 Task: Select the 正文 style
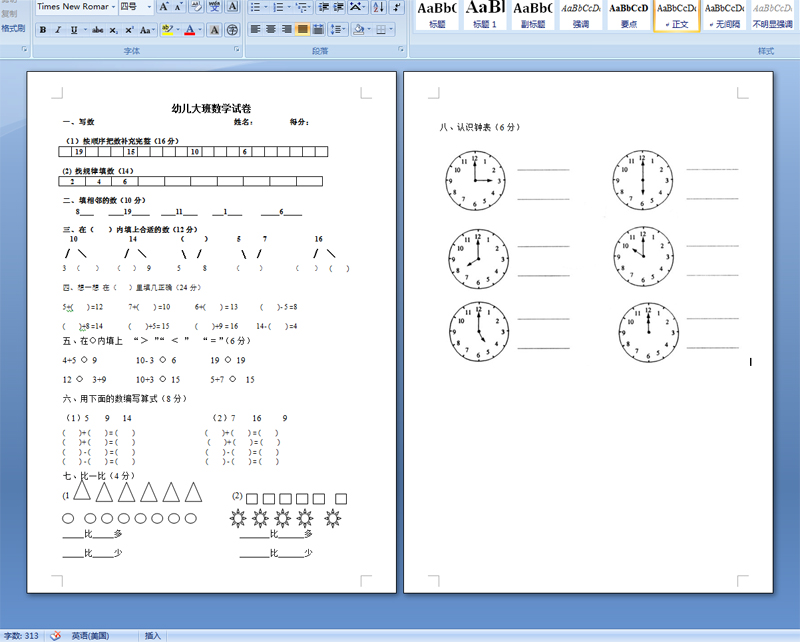(677, 15)
